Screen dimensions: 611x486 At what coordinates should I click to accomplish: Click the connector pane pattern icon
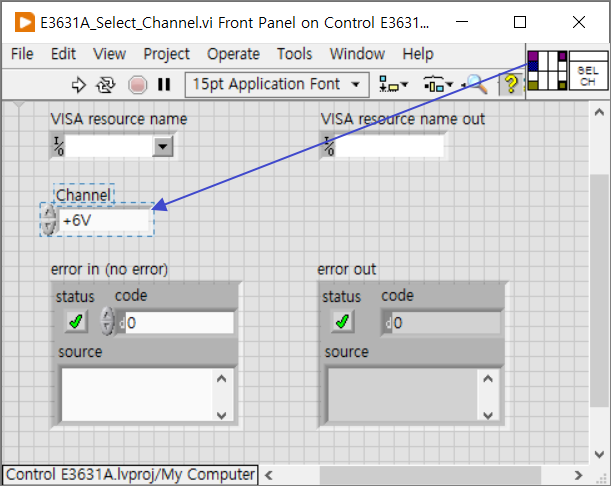tap(547, 70)
